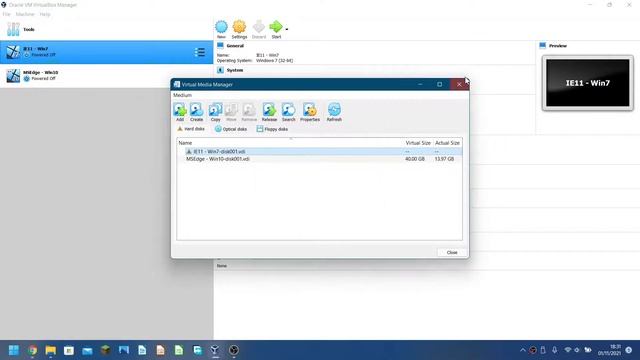Screen dimensions: 640x360
Task: Click the Search medium icon
Action: point(288,112)
